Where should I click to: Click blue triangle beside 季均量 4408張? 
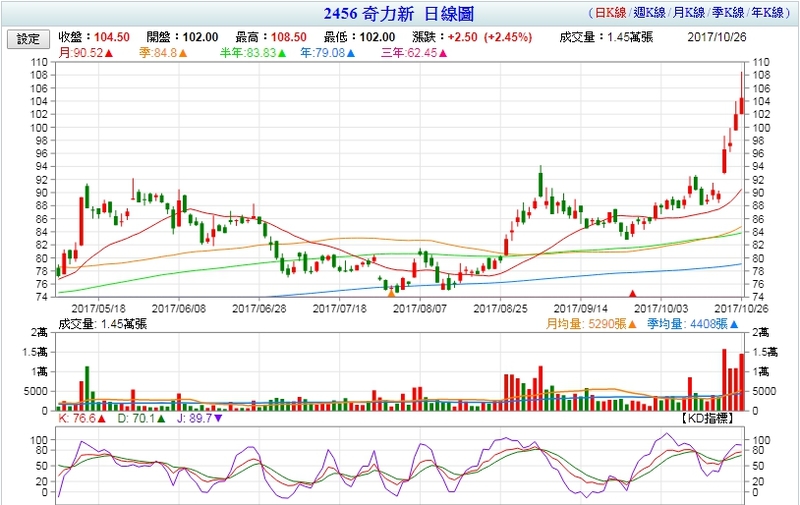[719, 325]
